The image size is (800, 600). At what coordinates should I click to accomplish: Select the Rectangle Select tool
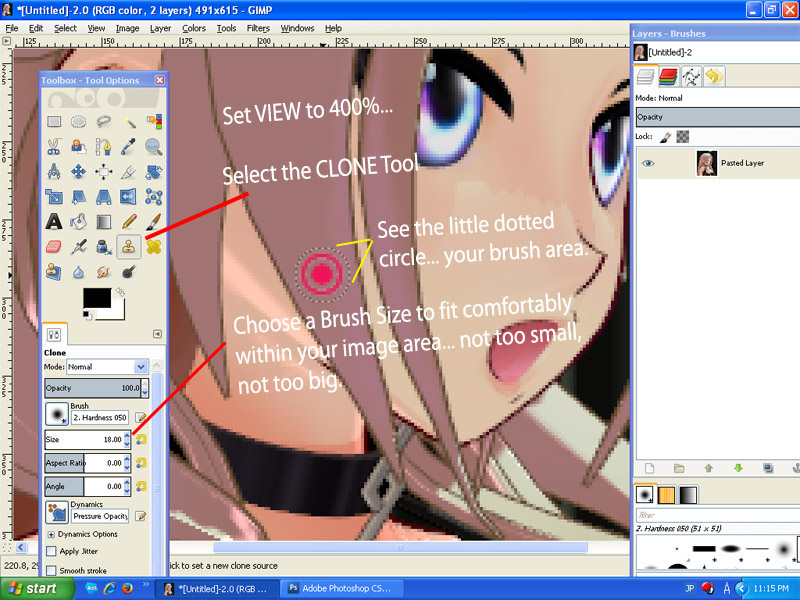(54, 121)
